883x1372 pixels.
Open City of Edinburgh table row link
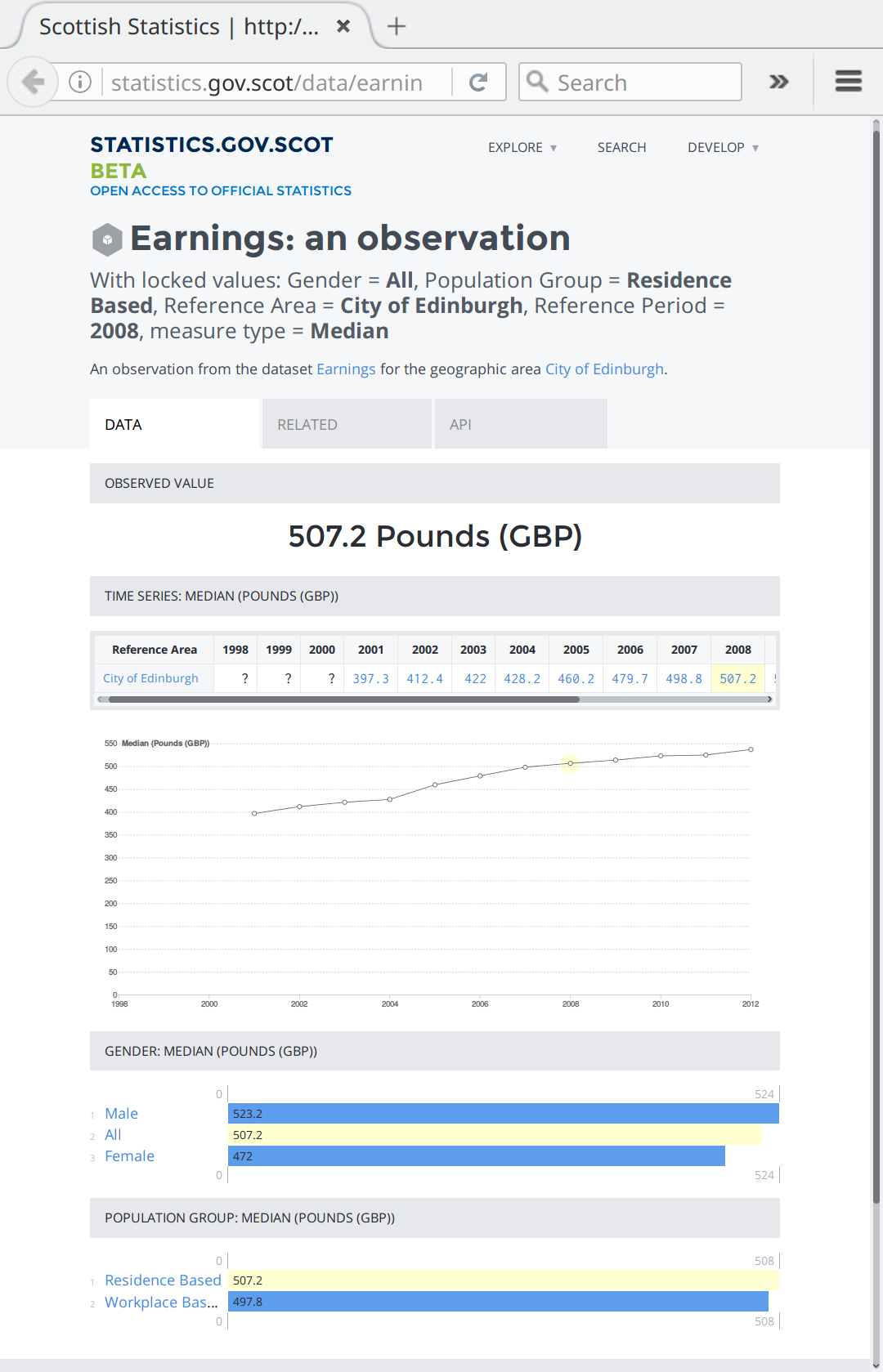[150, 678]
